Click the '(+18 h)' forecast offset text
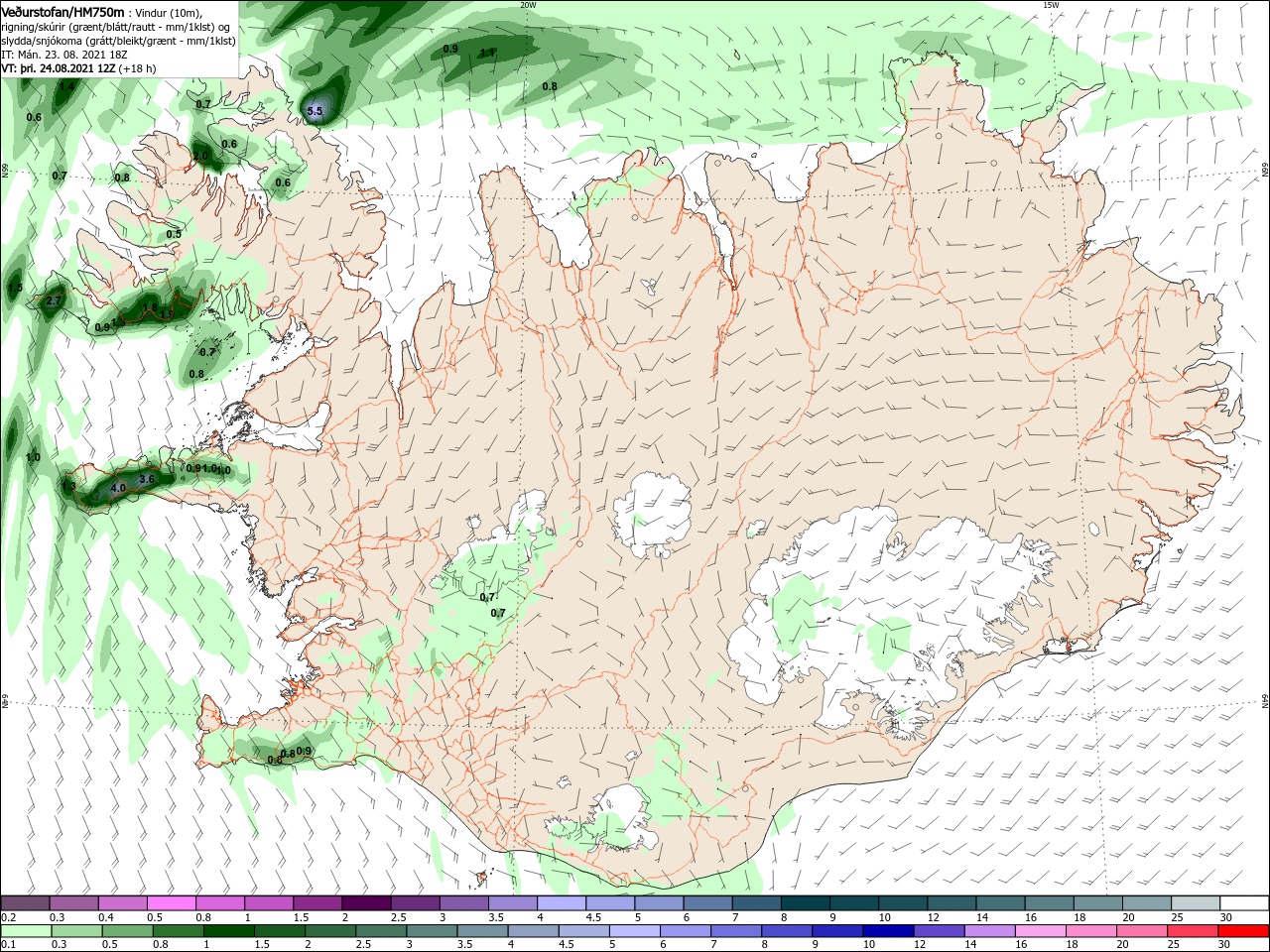 (x=138, y=68)
